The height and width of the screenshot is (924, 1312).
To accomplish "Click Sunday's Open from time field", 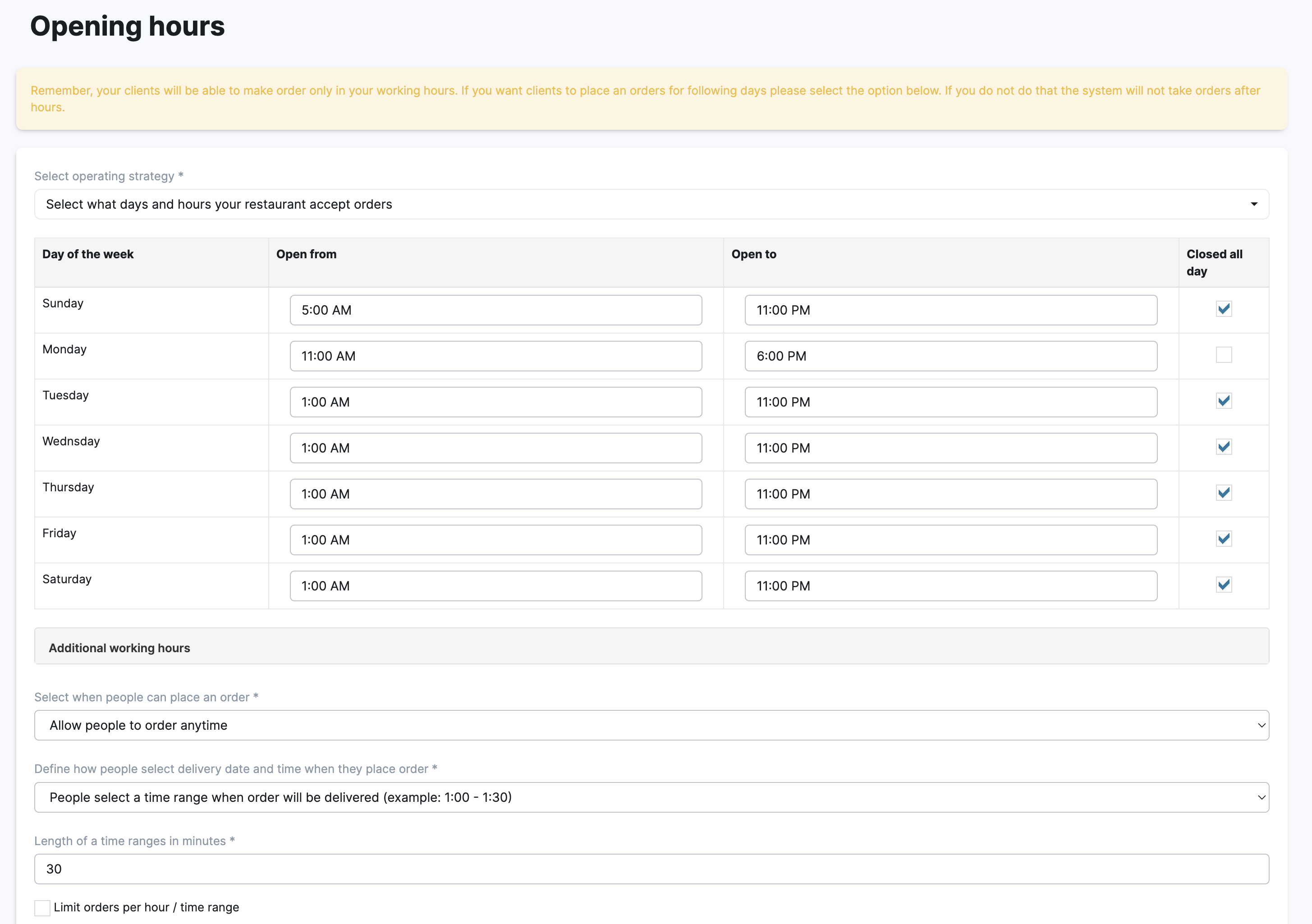I will click(495, 310).
